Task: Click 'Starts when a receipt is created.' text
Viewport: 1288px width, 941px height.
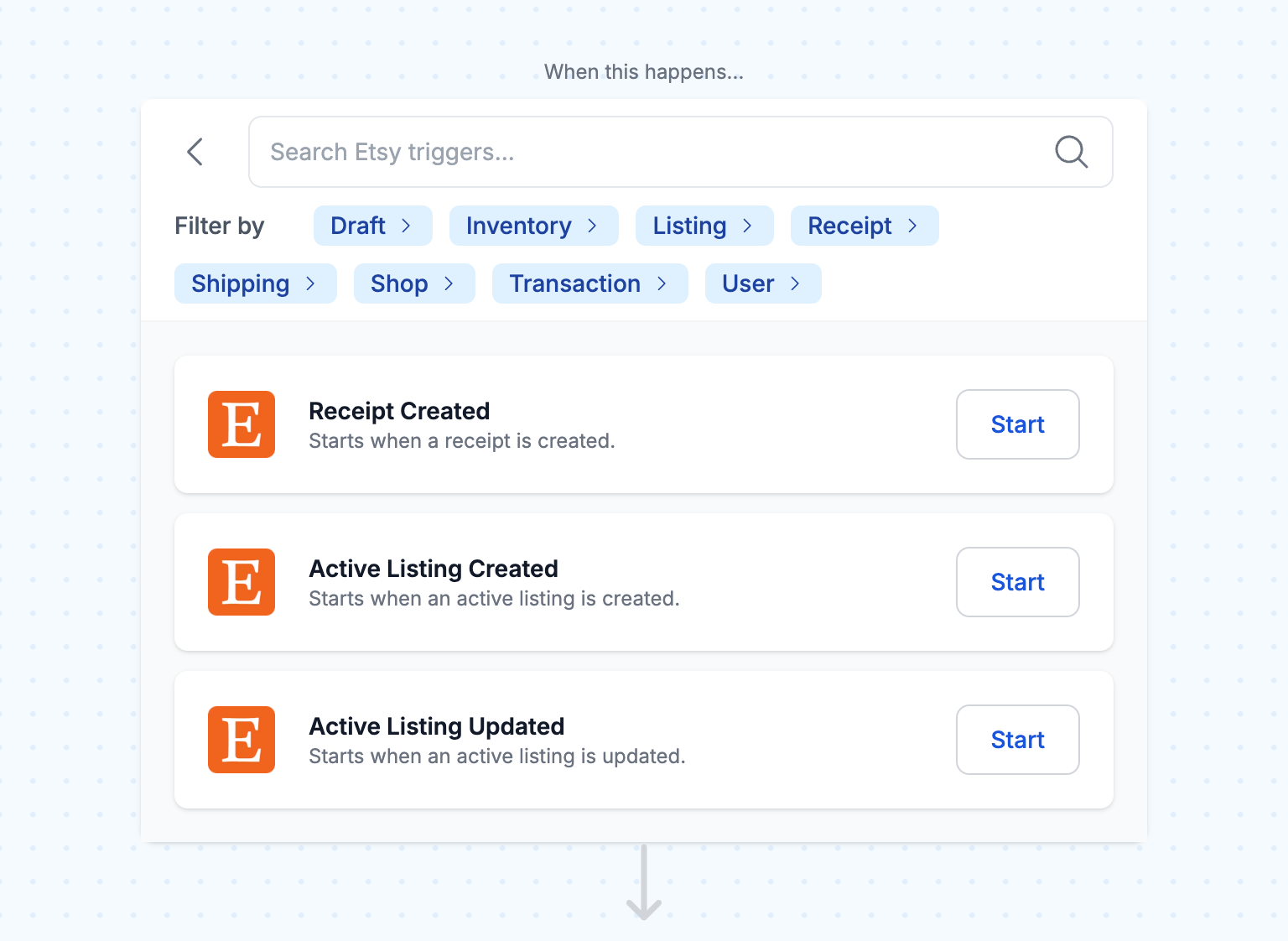Action: click(x=462, y=441)
